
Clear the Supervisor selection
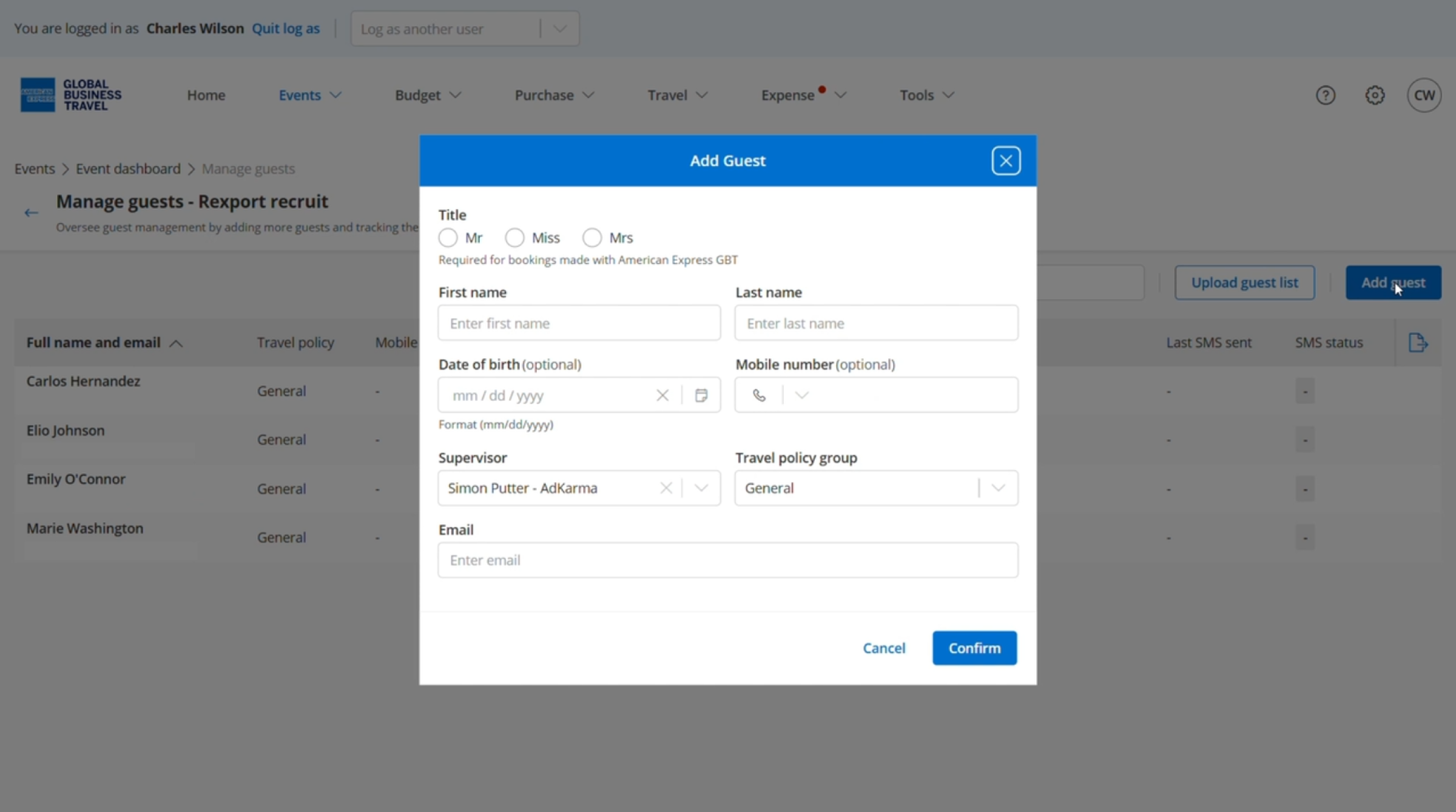point(666,488)
